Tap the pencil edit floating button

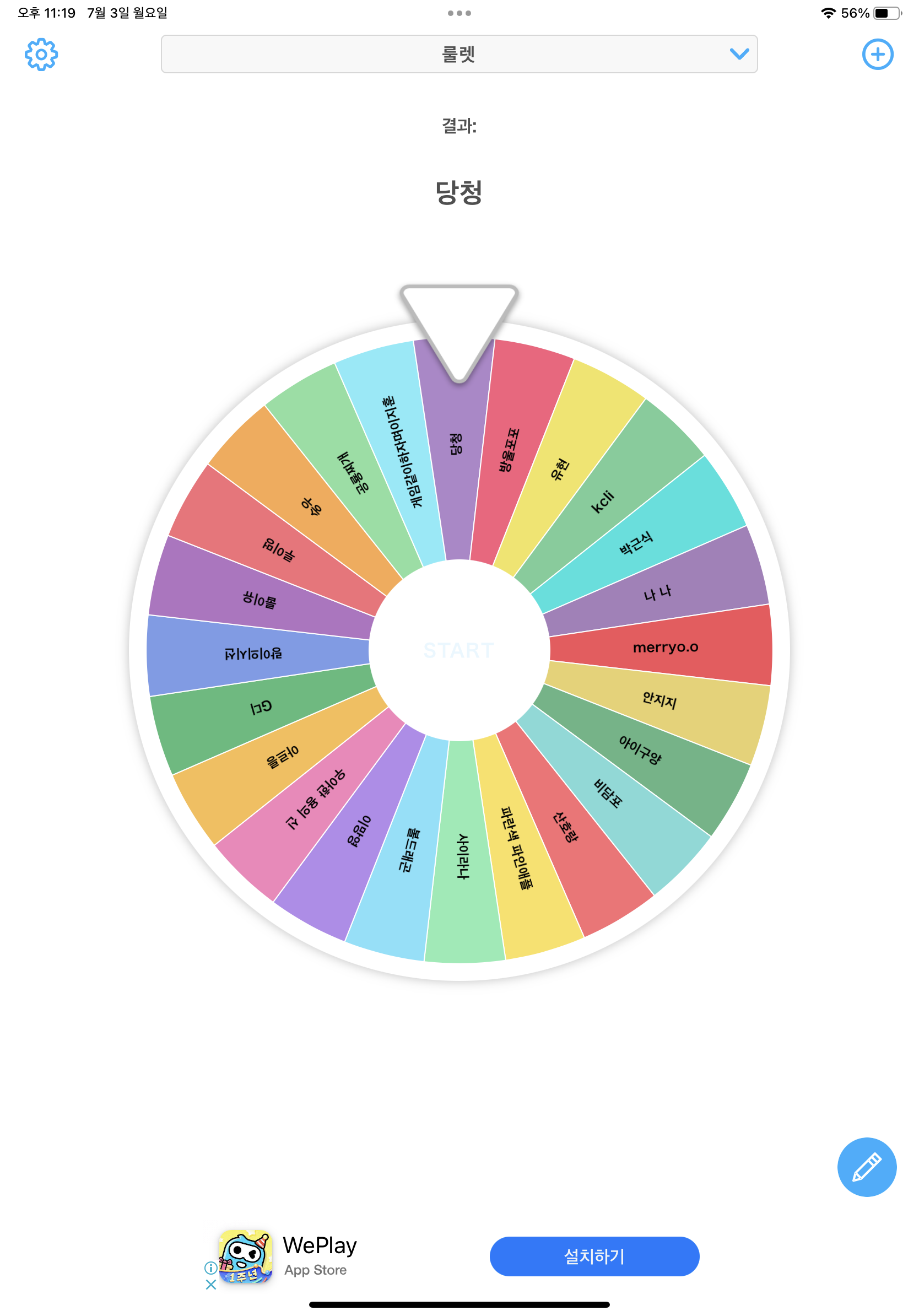click(x=866, y=1167)
